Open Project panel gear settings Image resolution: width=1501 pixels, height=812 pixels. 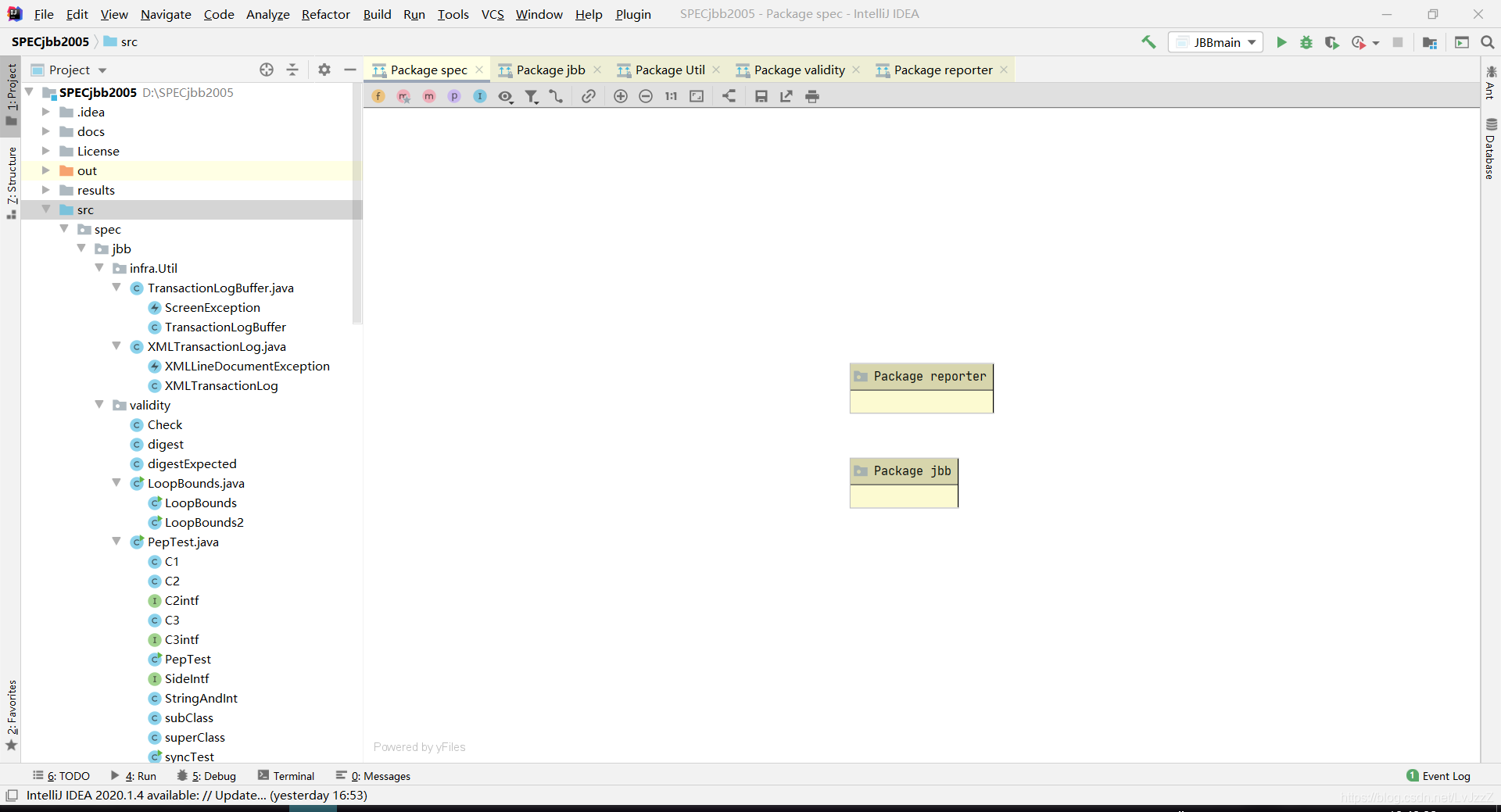click(324, 70)
